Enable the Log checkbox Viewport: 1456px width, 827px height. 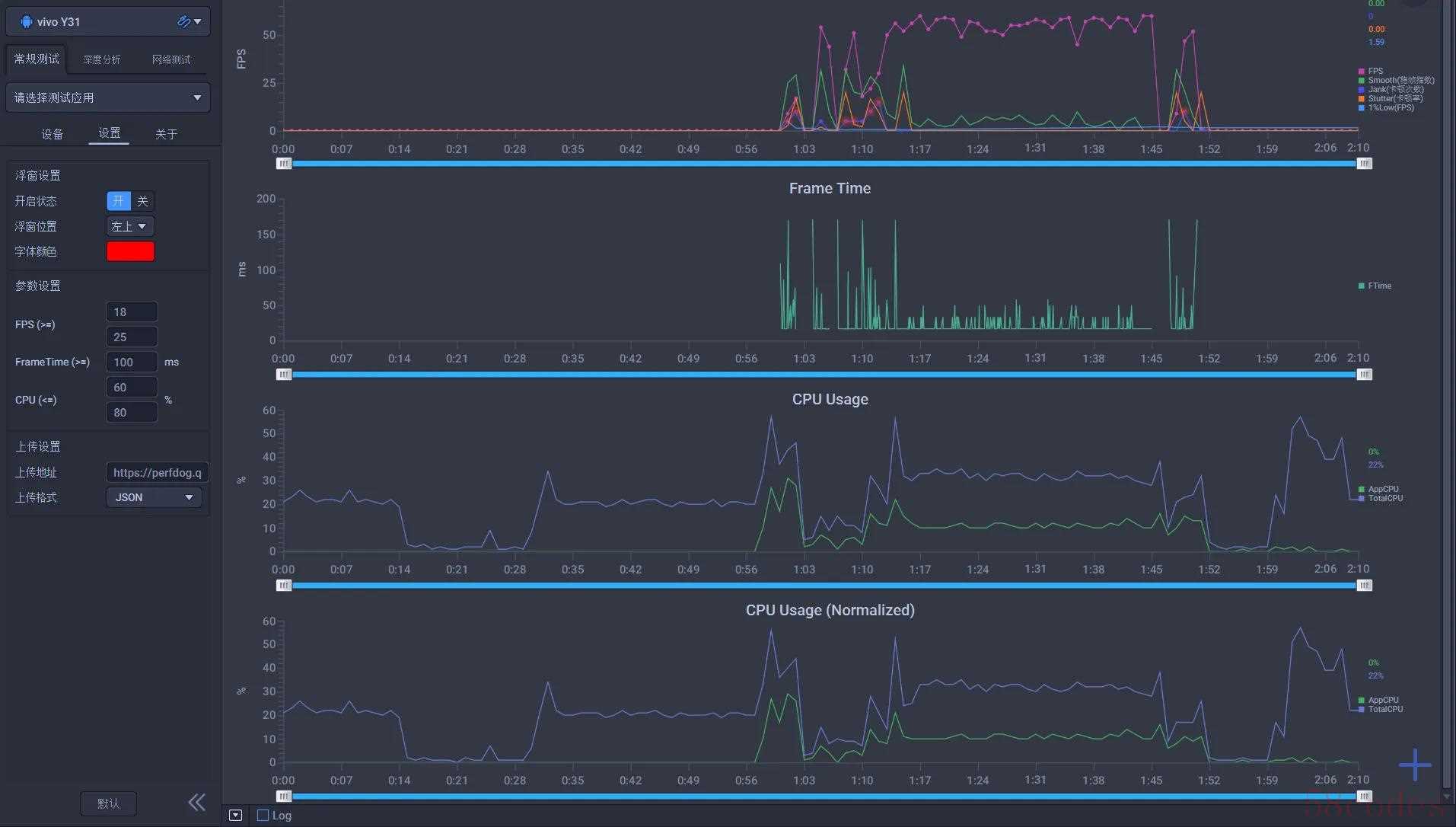pyautogui.click(x=263, y=815)
